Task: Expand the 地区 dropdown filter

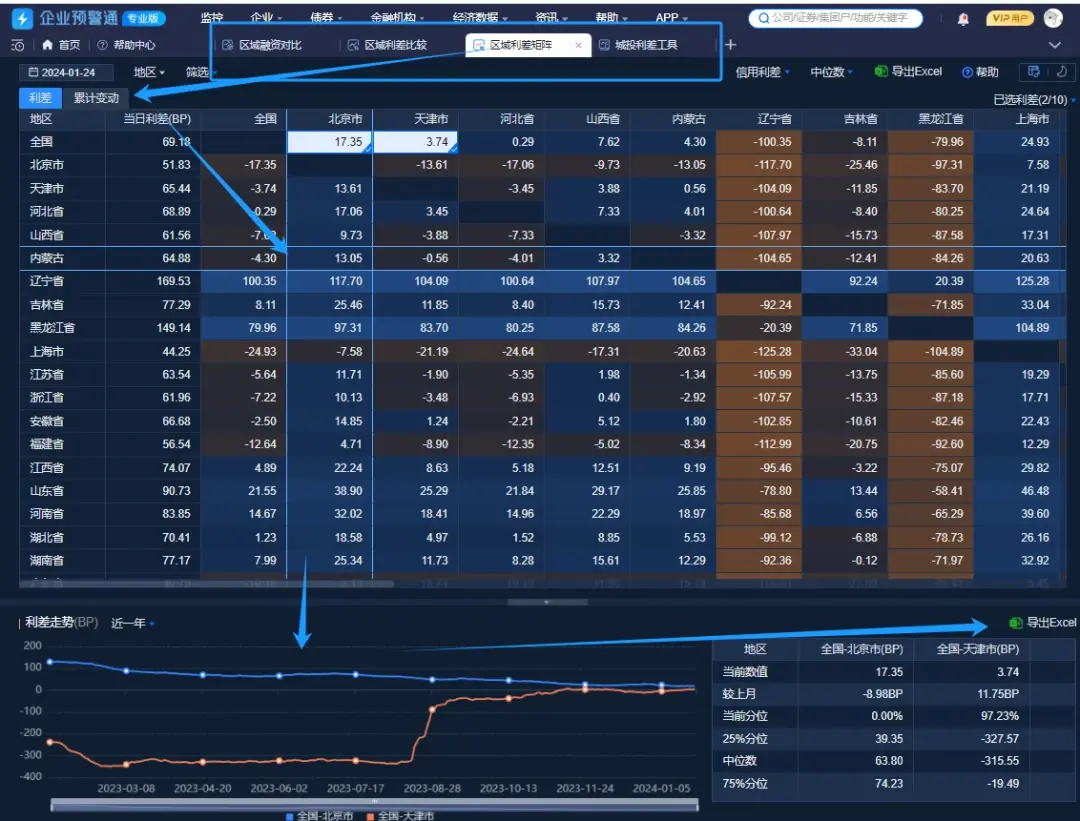Action: click(x=149, y=72)
